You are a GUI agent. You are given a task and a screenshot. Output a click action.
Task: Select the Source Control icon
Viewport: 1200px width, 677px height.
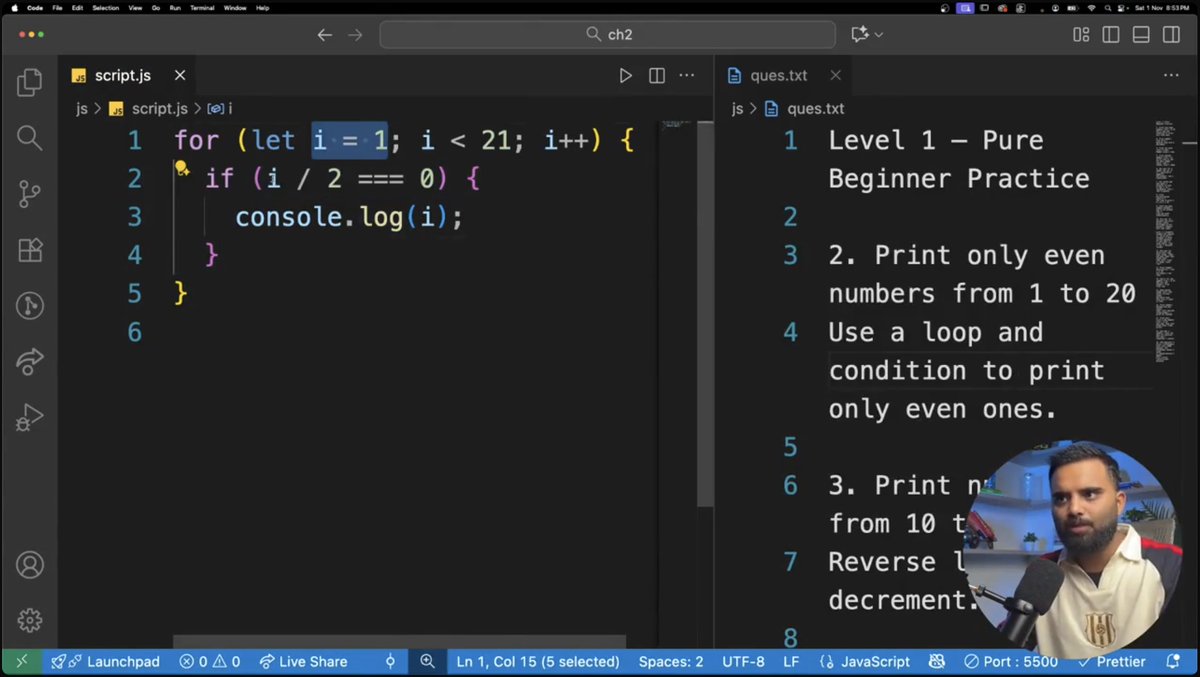coord(29,194)
